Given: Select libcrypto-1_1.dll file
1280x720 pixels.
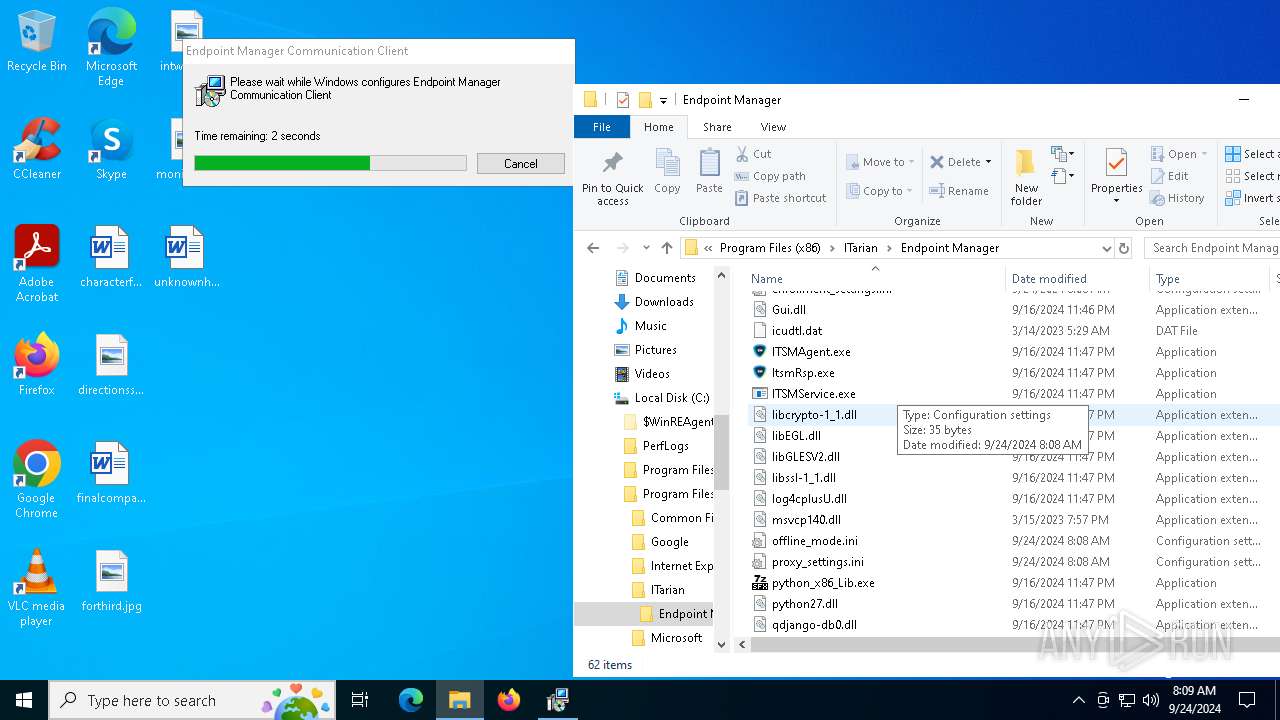Looking at the screenshot, I should (814, 415).
